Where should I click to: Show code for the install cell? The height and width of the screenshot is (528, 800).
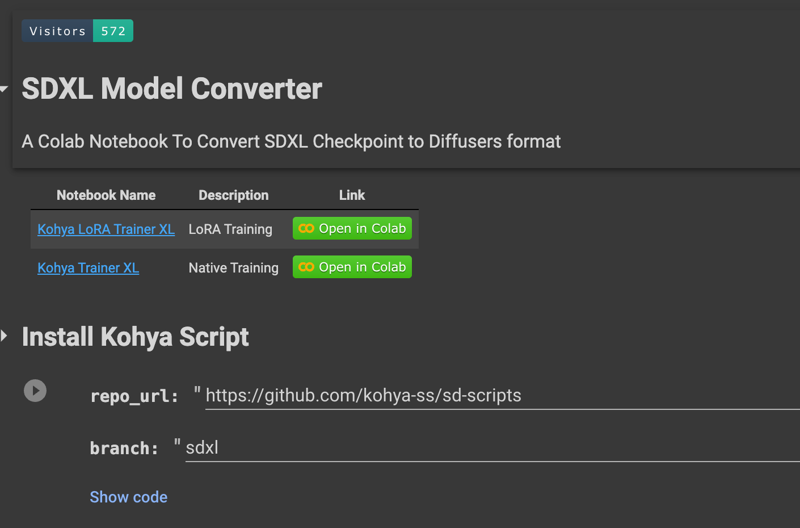click(129, 497)
